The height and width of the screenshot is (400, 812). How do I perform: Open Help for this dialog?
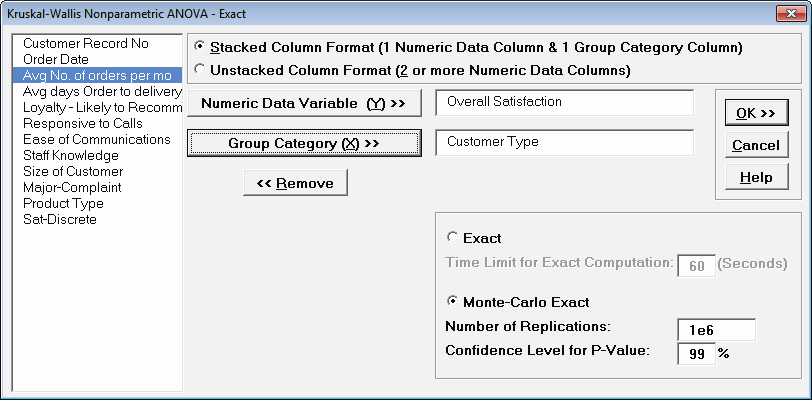pyautogui.click(x=755, y=177)
